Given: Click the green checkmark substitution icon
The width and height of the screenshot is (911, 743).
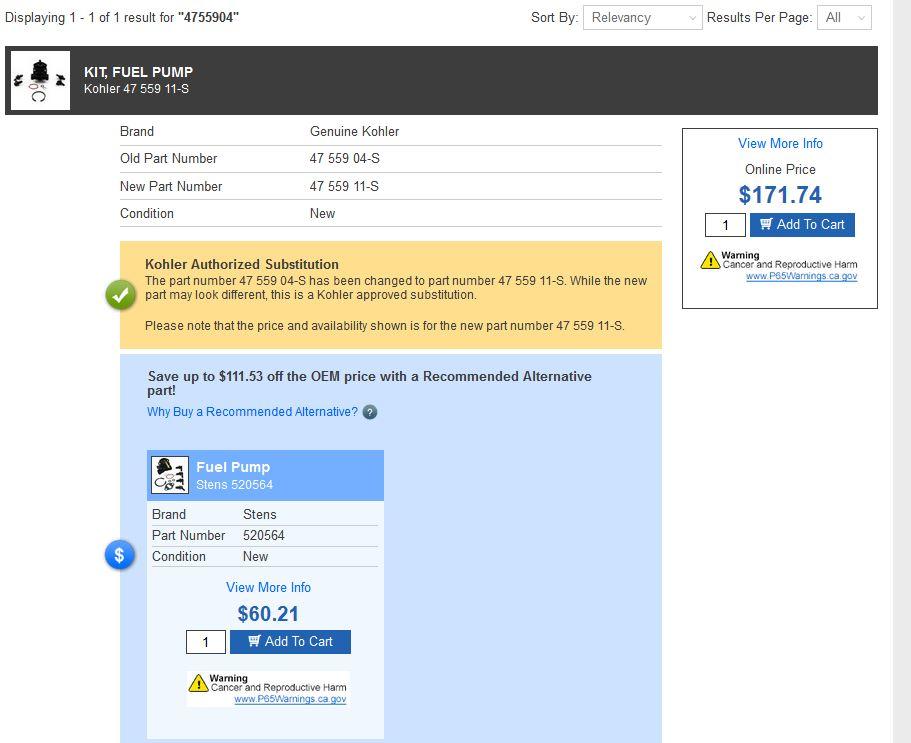Looking at the screenshot, I should coord(120,295).
